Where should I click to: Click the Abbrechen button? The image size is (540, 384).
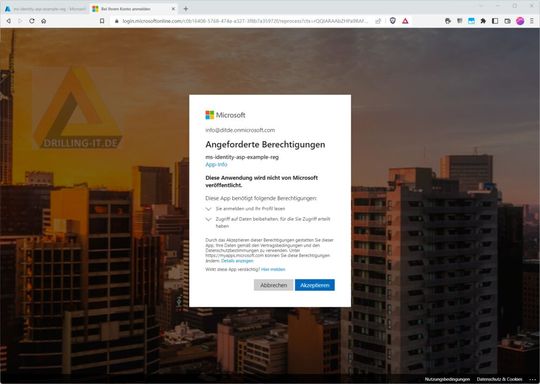(273, 285)
